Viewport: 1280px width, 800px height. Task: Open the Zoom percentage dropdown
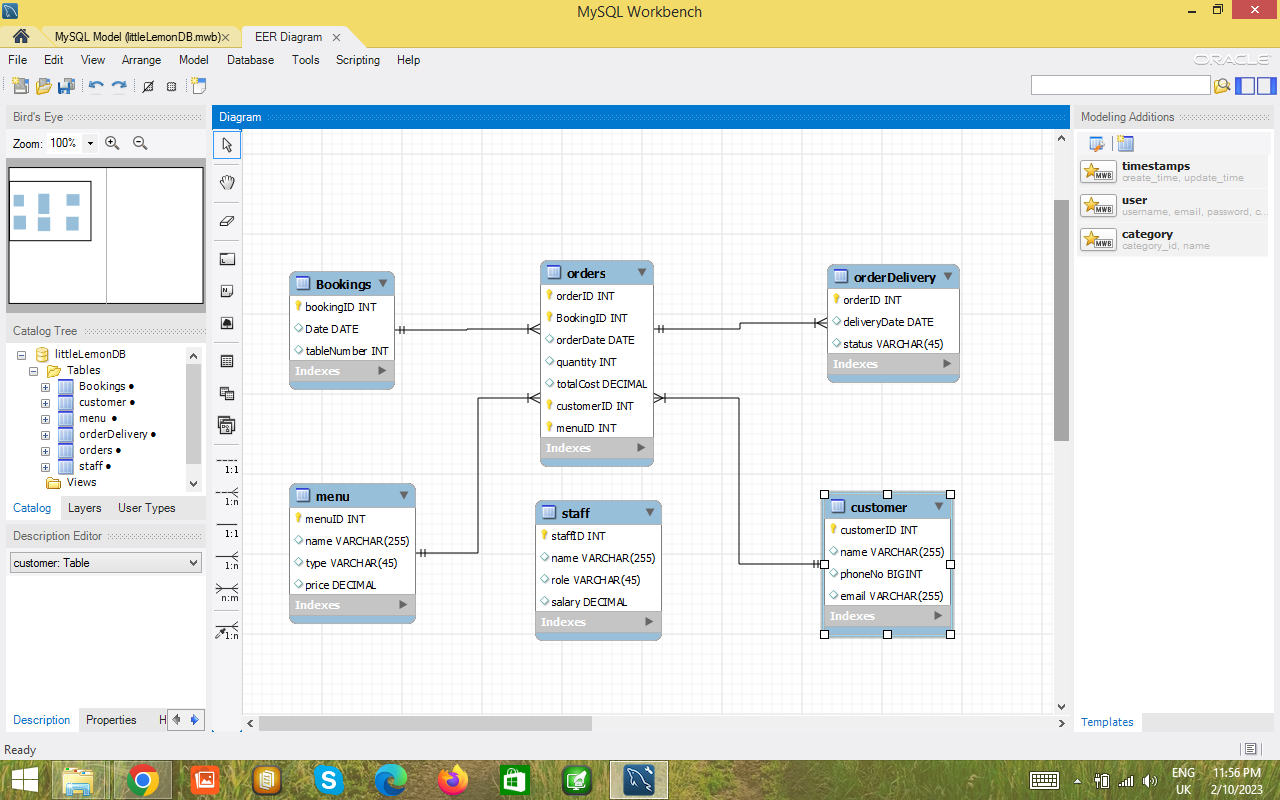point(92,142)
